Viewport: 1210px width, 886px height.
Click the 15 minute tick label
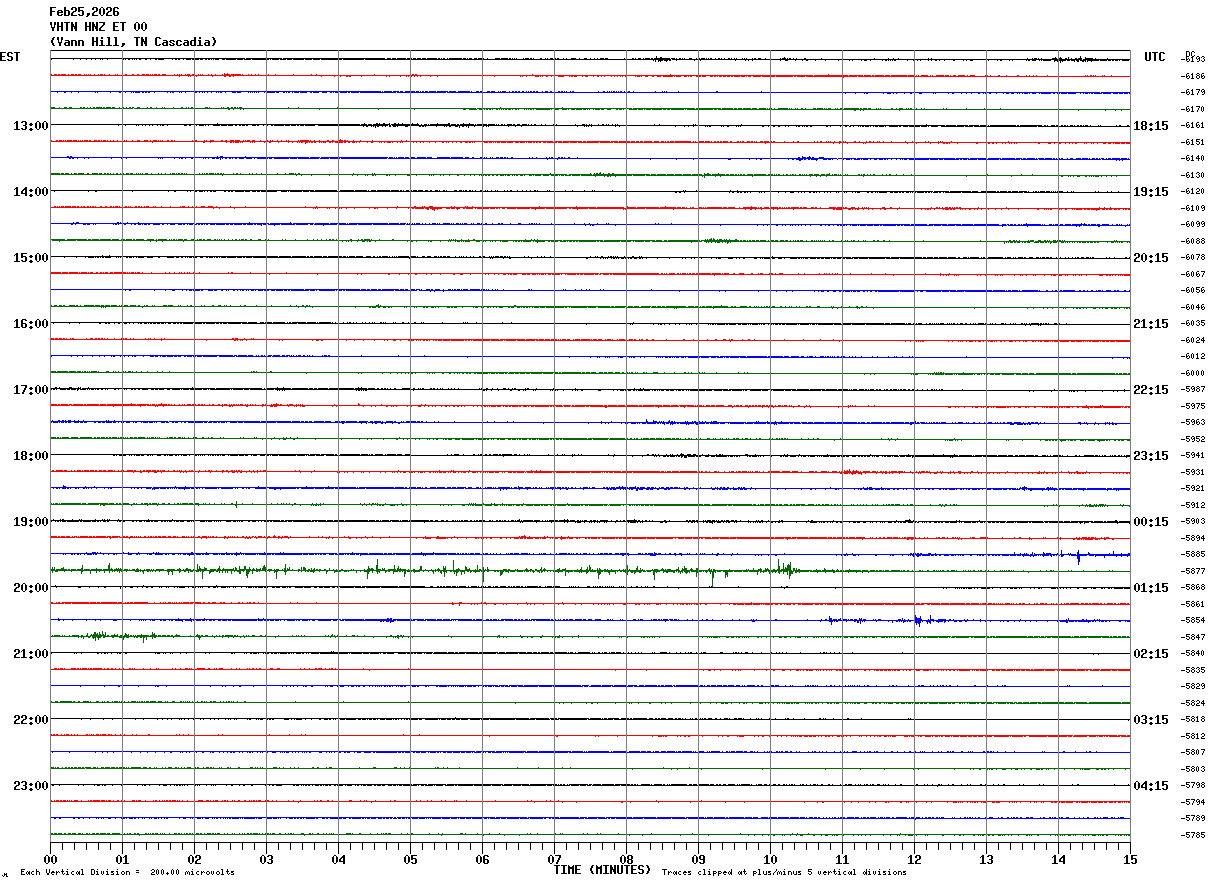click(x=1130, y=860)
